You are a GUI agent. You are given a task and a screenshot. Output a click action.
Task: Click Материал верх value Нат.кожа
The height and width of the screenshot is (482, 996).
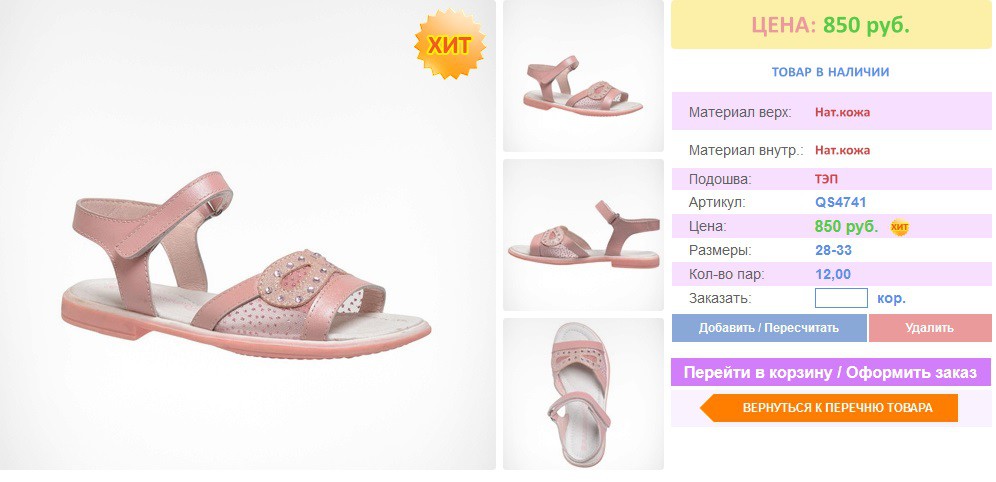coord(842,112)
